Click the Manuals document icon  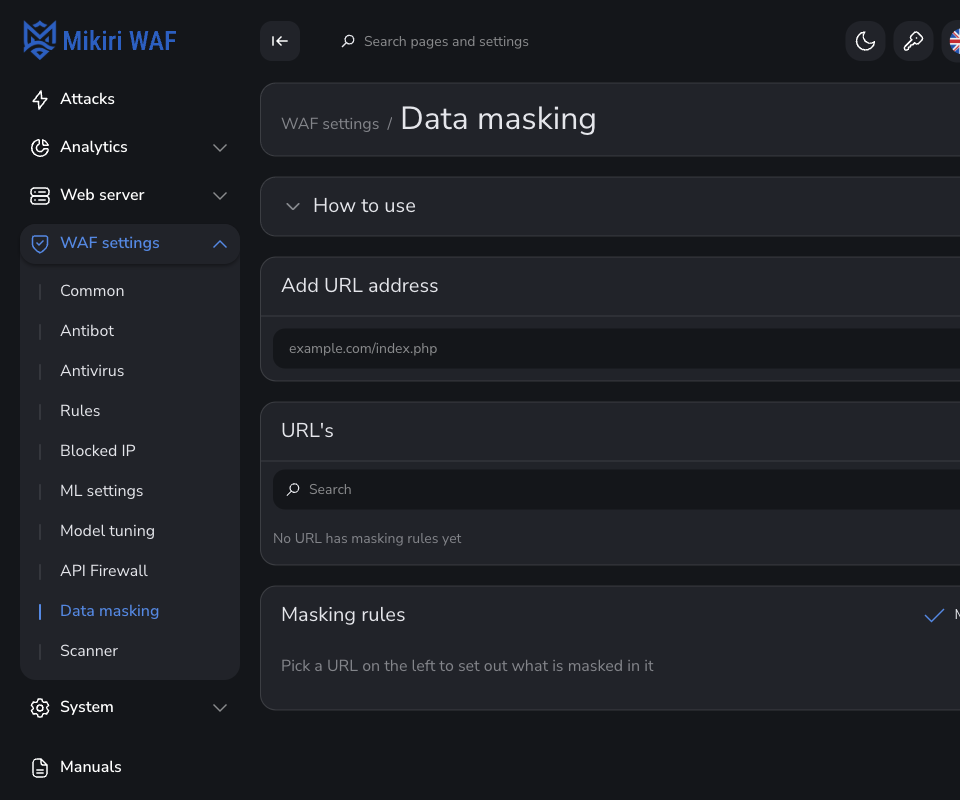40,768
